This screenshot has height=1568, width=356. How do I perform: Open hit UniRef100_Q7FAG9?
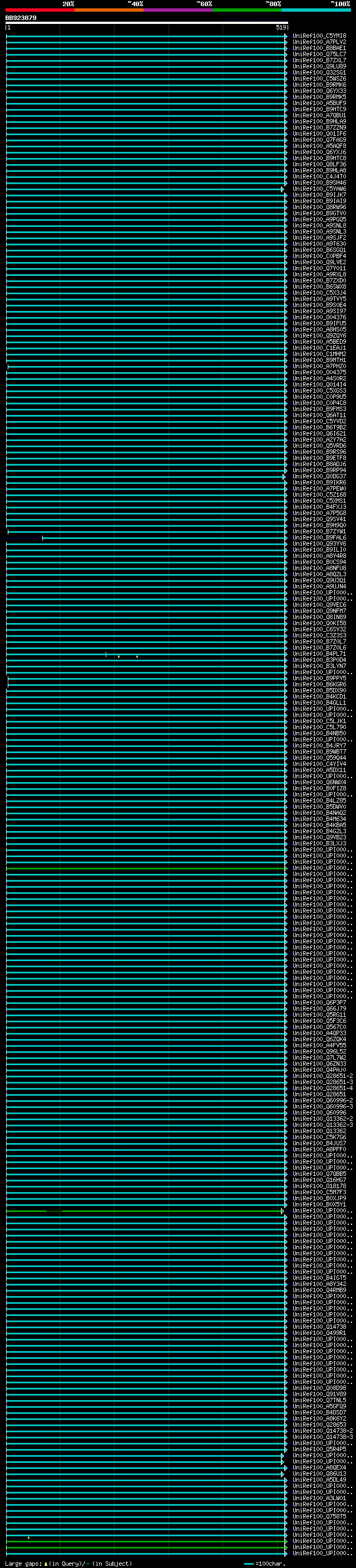319,140
